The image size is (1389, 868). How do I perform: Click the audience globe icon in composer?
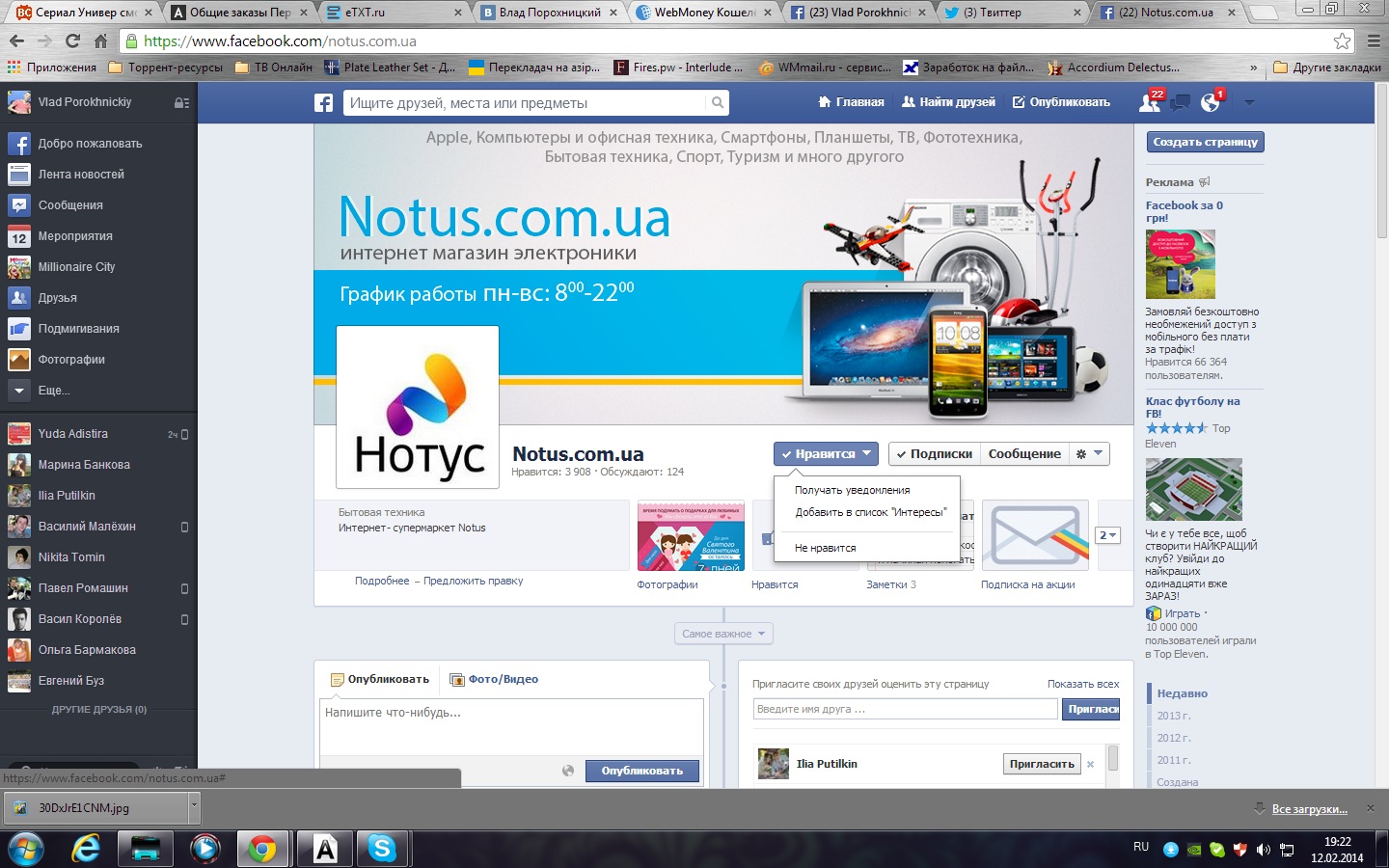[568, 771]
